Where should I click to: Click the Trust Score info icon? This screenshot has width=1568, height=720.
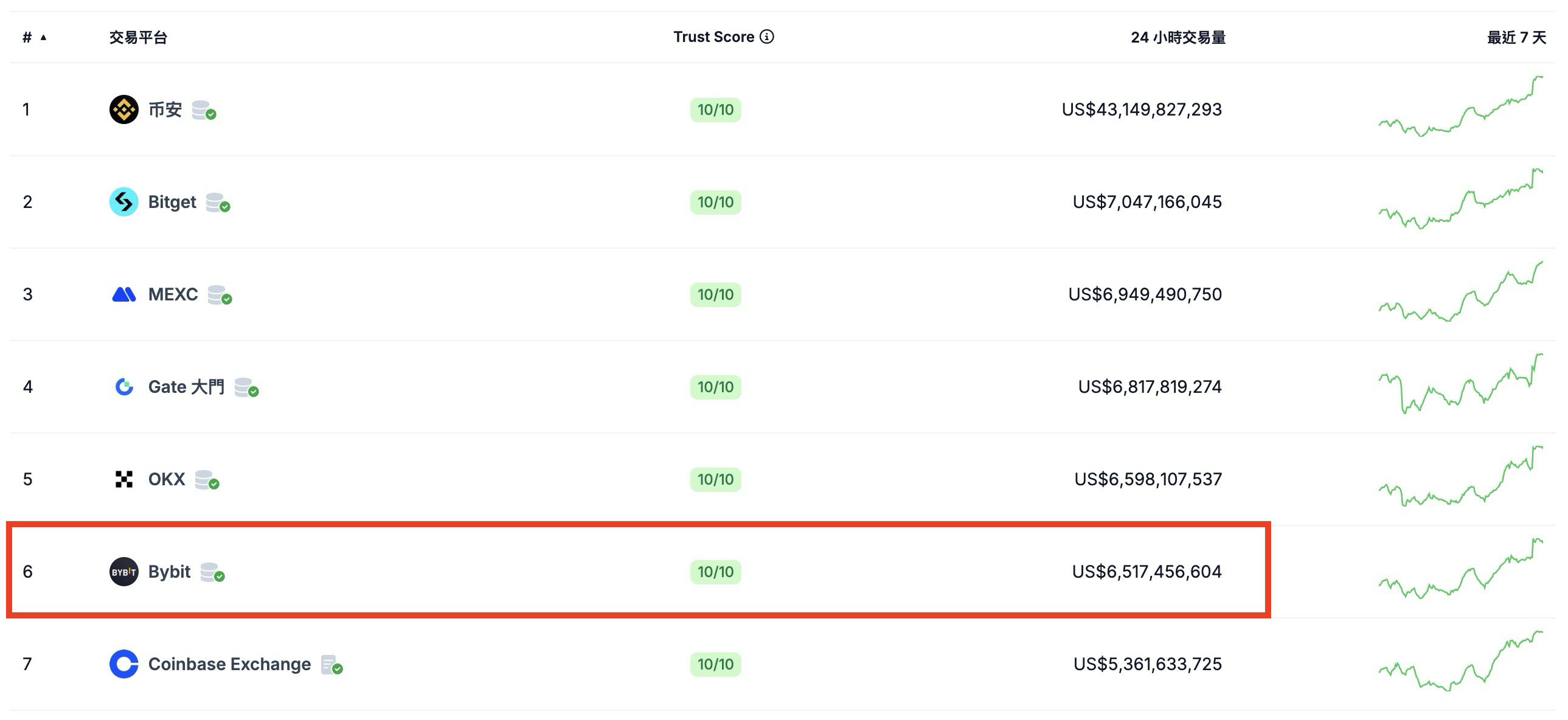tap(767, 37)
